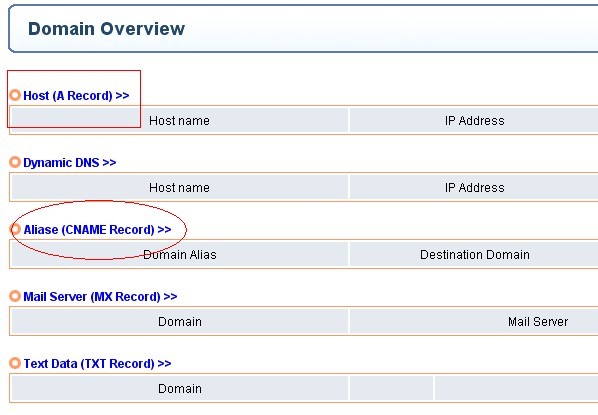This screenshot has height=415, width=598.
Task: Open the Text Data (TXT Record) >> link
Action: pos(97,364)
